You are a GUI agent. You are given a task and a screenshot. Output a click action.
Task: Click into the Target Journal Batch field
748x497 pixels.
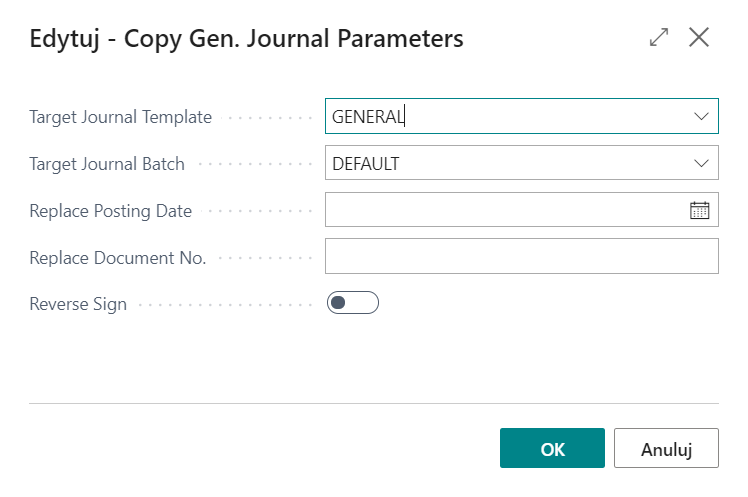[x=521, y=163]
